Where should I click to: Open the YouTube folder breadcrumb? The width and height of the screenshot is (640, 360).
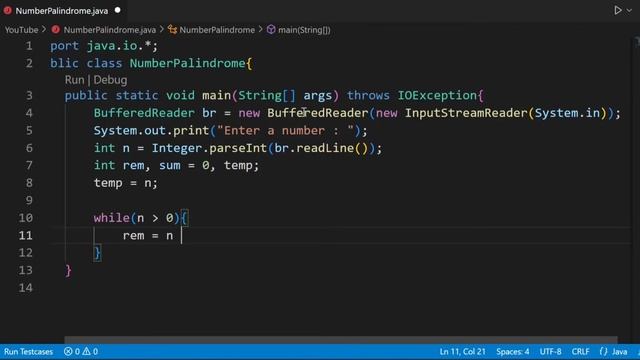pyautogui.click(x=21, y=30)
